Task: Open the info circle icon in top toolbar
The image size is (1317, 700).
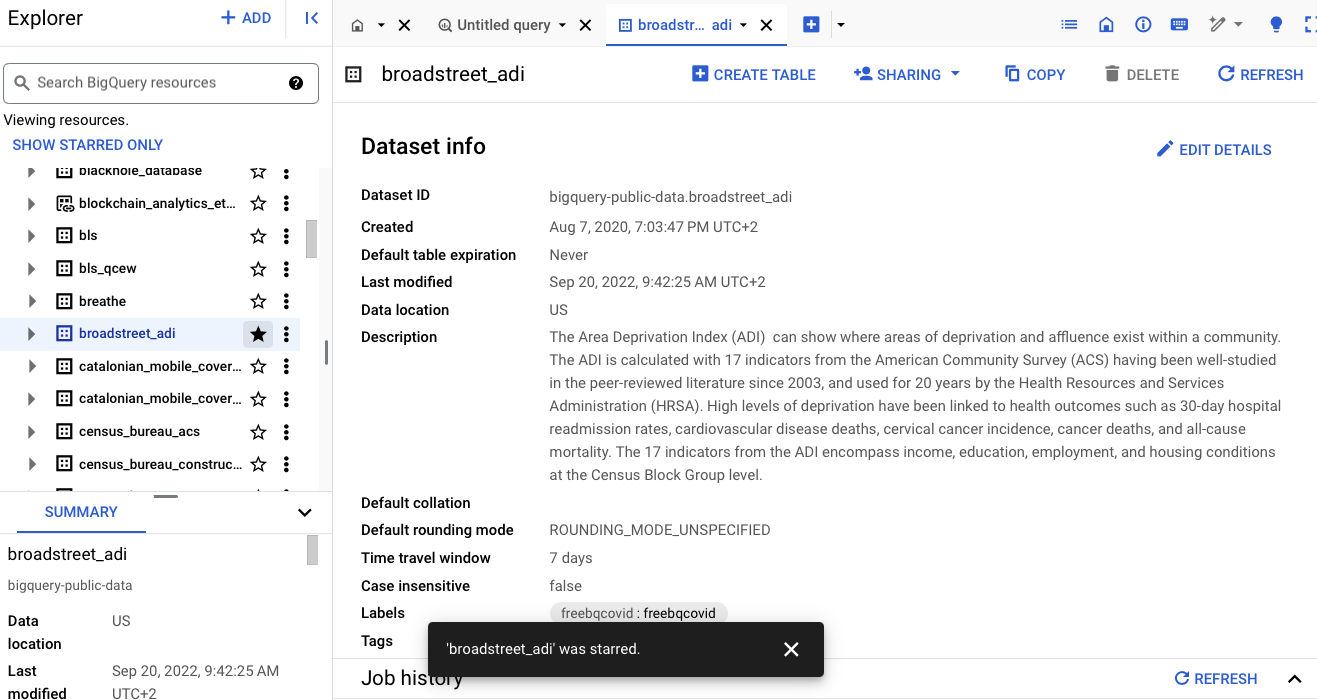Action: pyautogui.click(x=1143, y=25)
